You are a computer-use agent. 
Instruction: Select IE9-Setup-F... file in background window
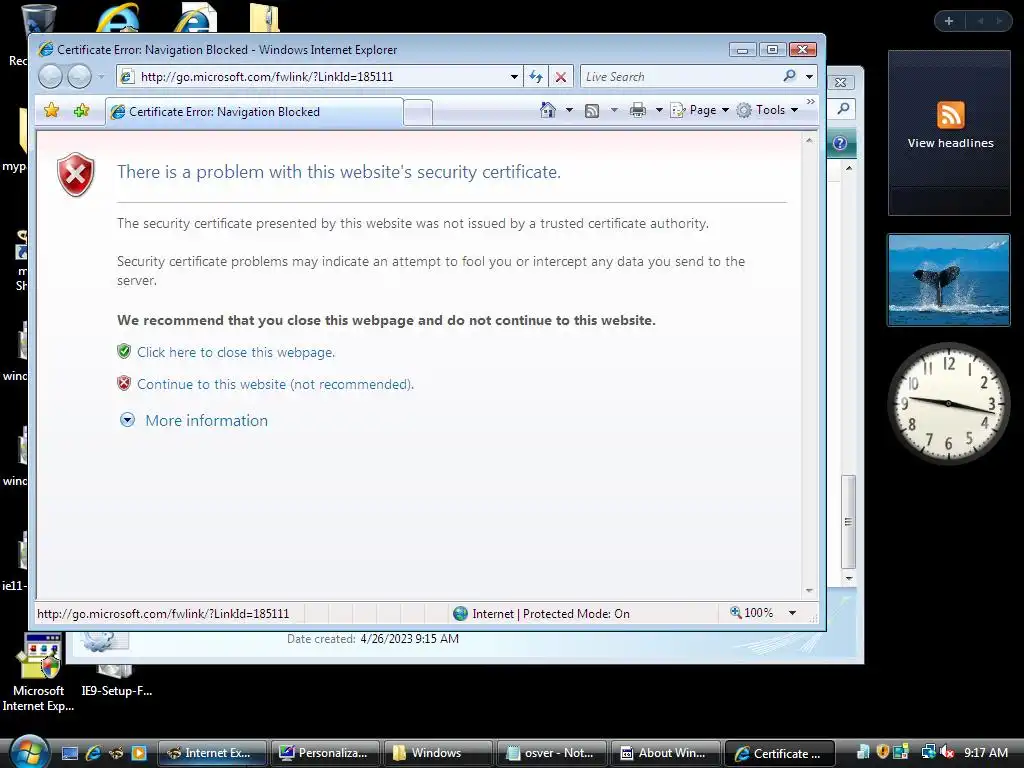point(116,681)
